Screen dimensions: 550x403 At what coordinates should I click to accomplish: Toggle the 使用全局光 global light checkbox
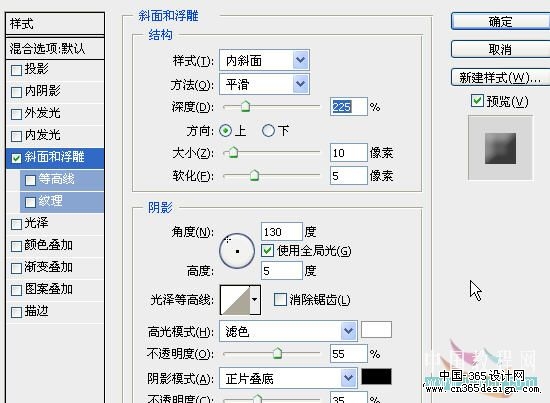click(267, 250)
